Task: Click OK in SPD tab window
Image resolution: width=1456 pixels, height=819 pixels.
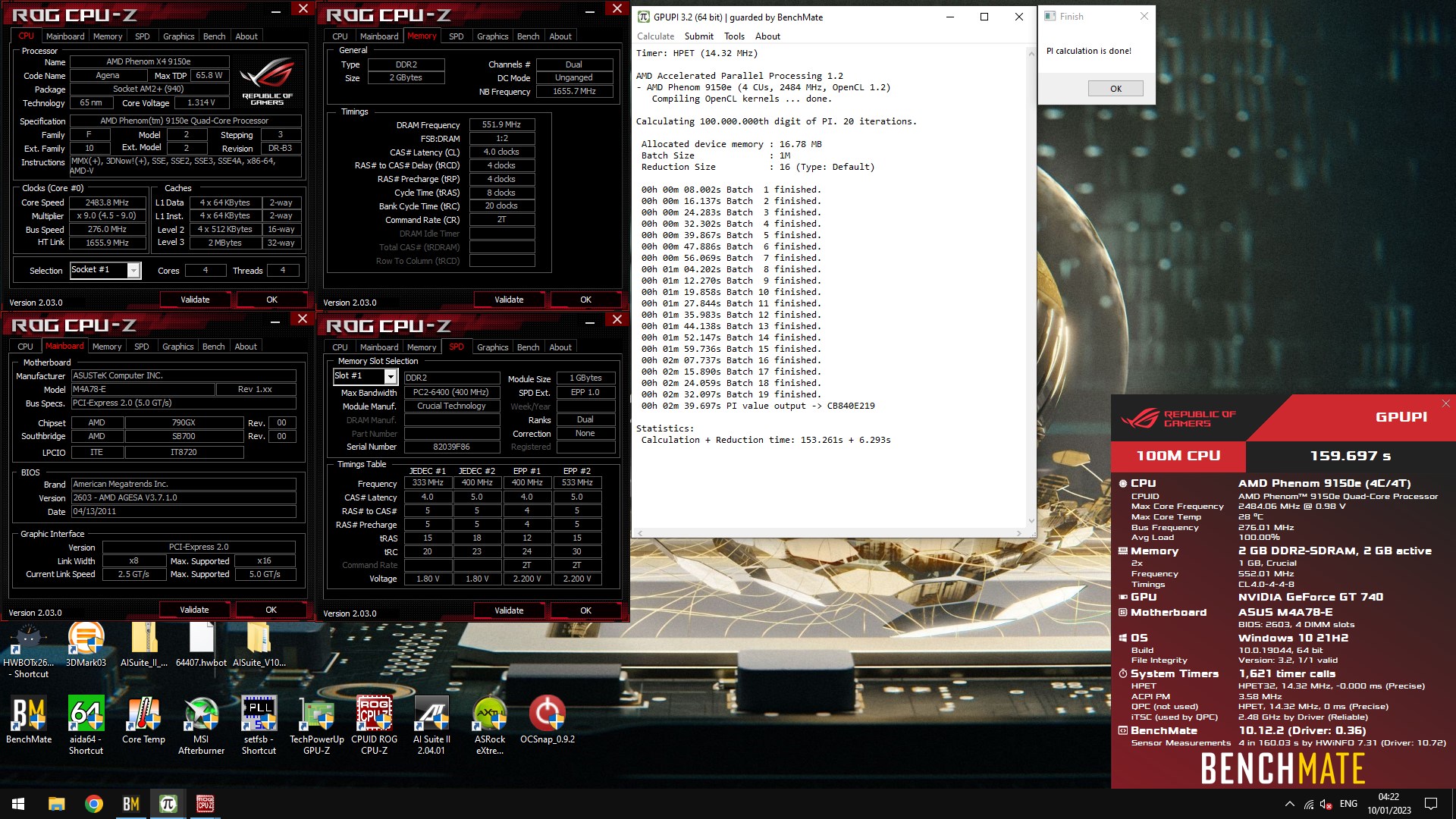Action: click(x=585, y=610)
